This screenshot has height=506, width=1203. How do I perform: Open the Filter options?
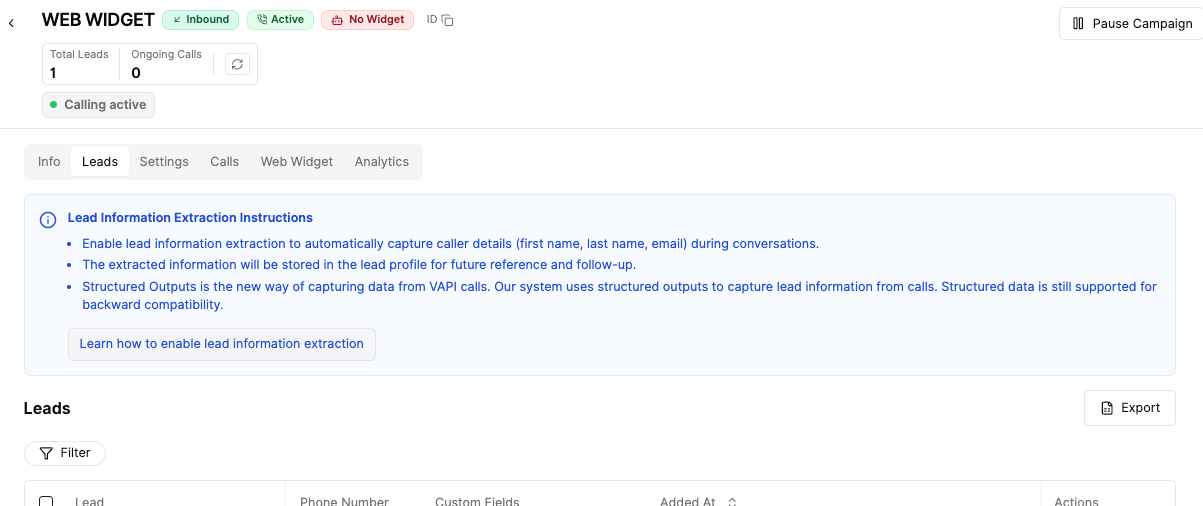click(65, 453)
